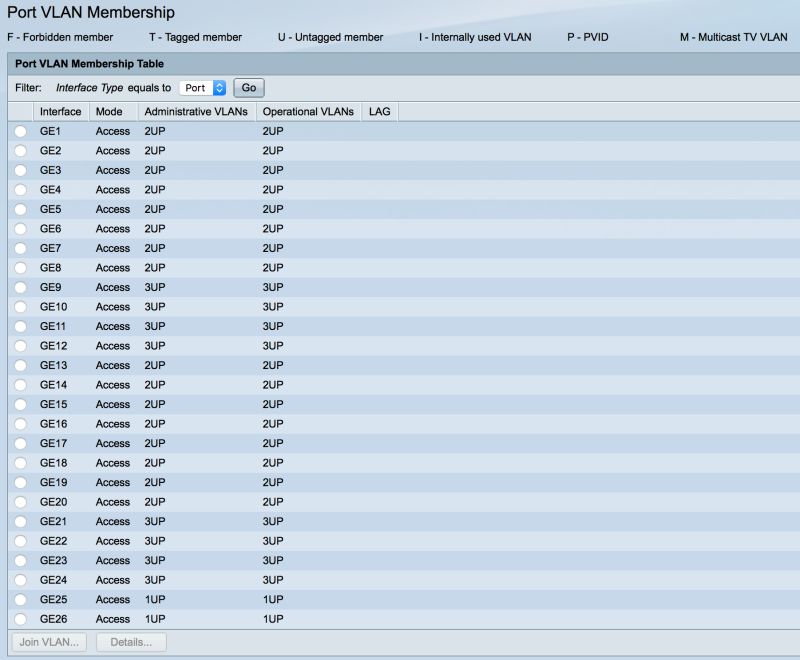
Task: Select the GE17 radio button
Action: pos(20,444)
